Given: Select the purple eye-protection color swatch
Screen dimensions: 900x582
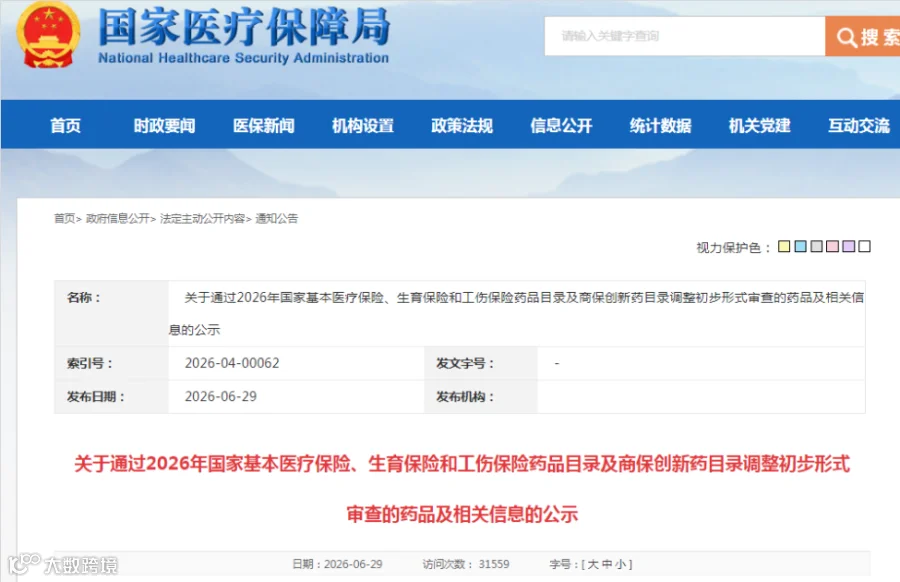Looking at the screenshot, I should click(x=848, y=246).
